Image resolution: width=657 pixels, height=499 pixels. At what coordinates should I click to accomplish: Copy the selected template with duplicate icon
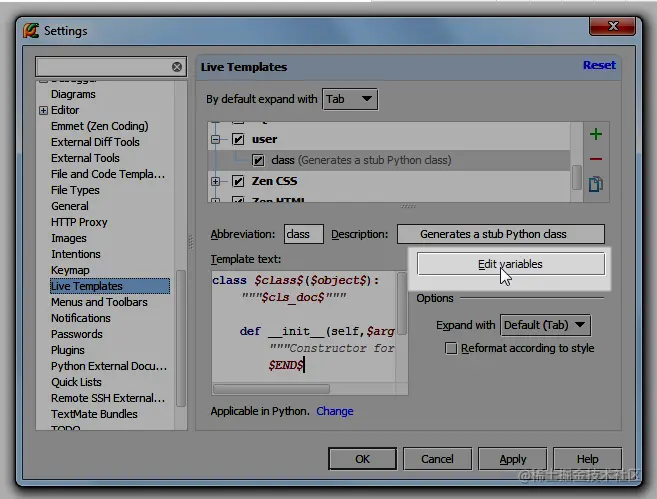595,184
